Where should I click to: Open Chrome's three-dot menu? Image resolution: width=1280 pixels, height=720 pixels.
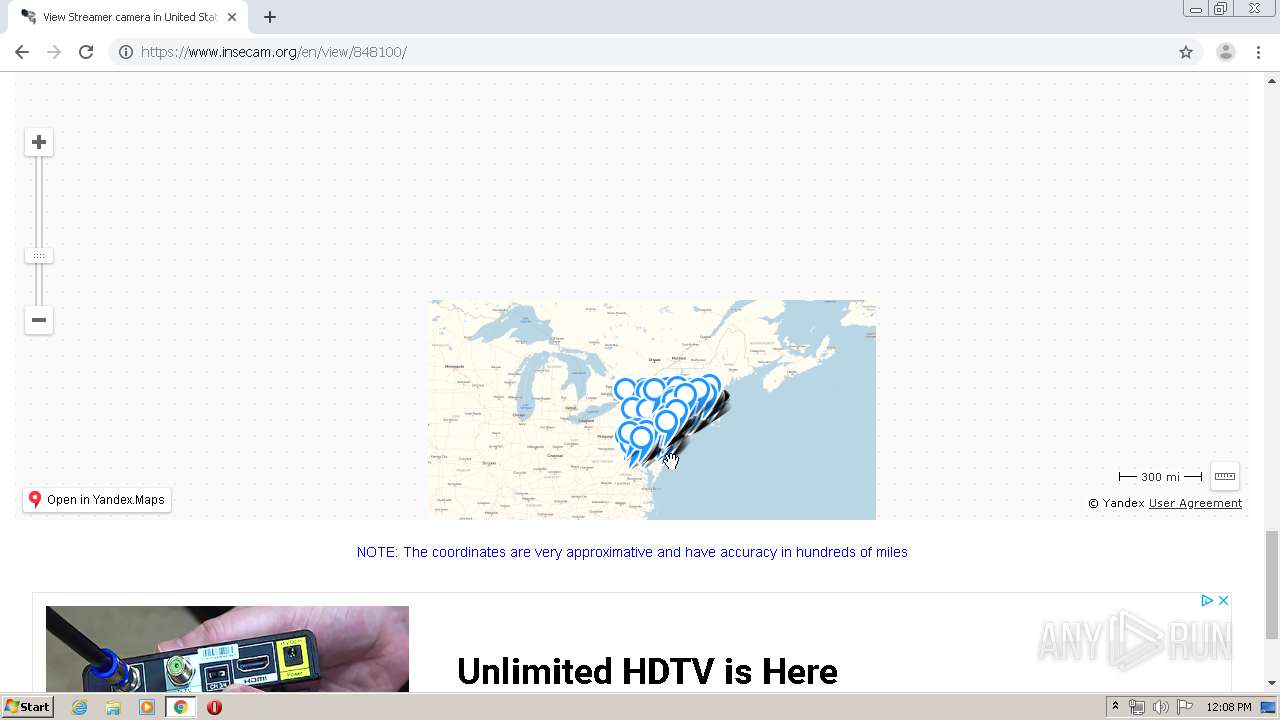tap(1258, 52)
